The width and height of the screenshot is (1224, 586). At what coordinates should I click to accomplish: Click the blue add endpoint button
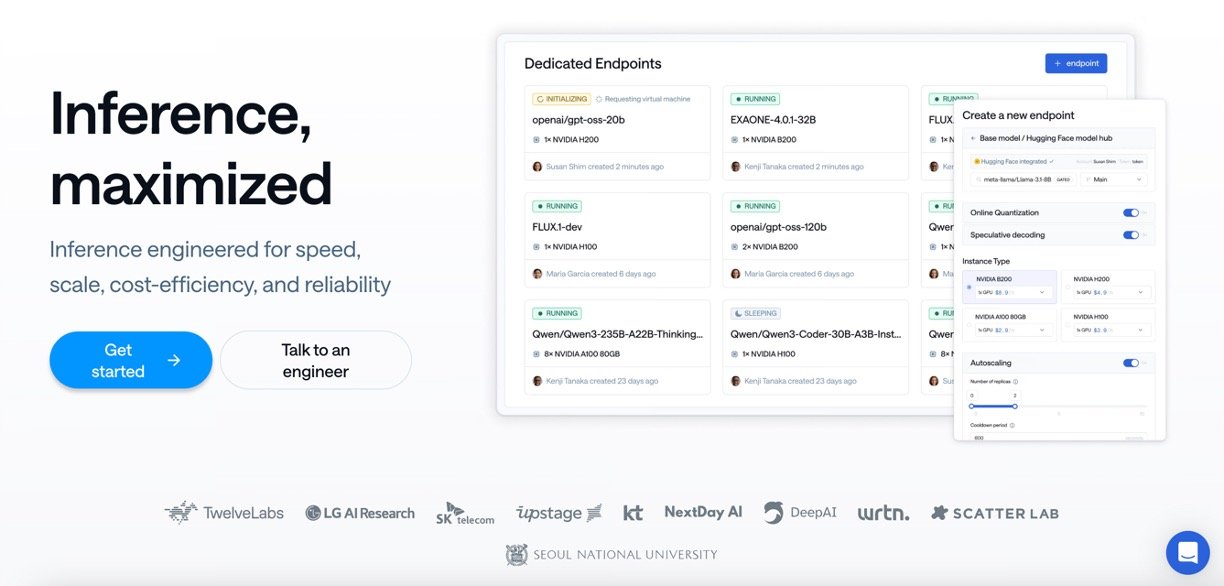point(1076,63)
